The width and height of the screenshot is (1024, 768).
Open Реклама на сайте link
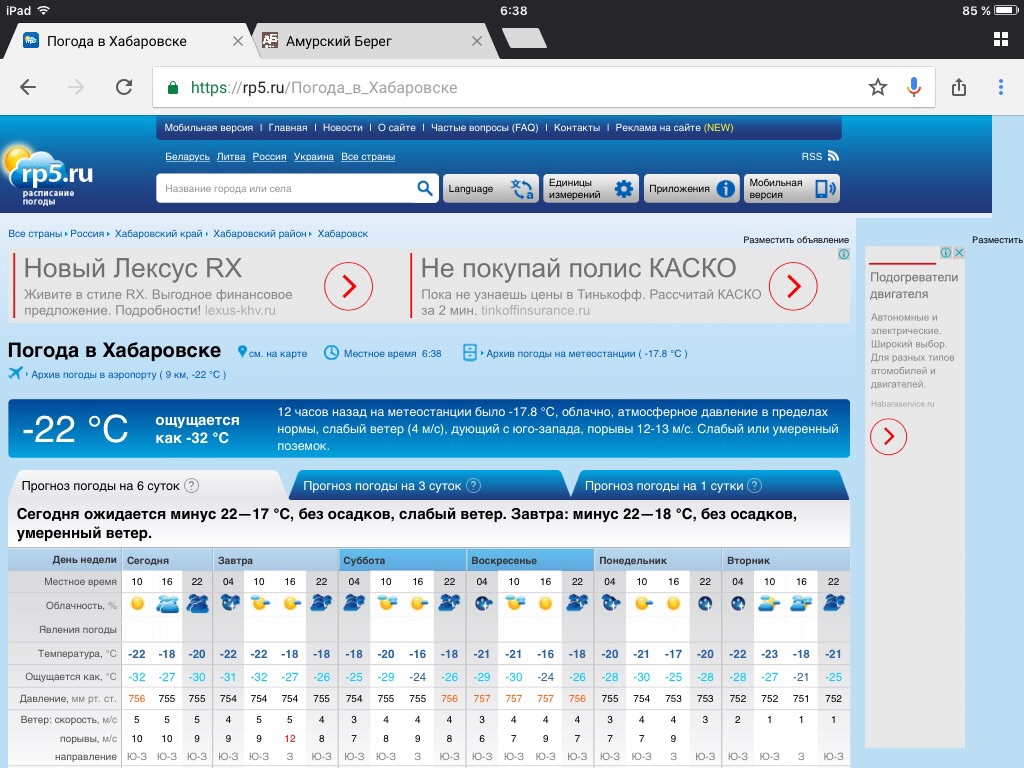click(674, 128)
